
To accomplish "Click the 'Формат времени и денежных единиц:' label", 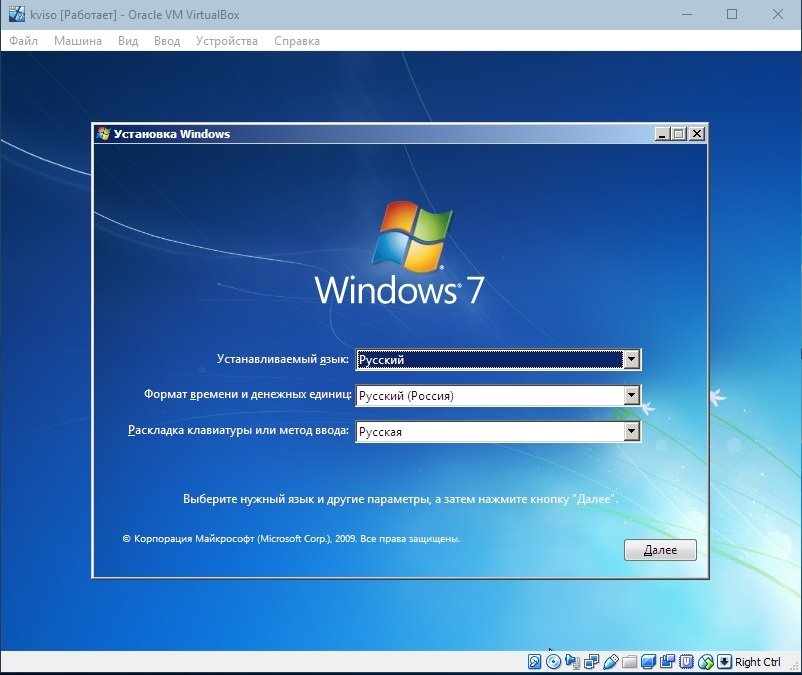I will coord(248,394).
